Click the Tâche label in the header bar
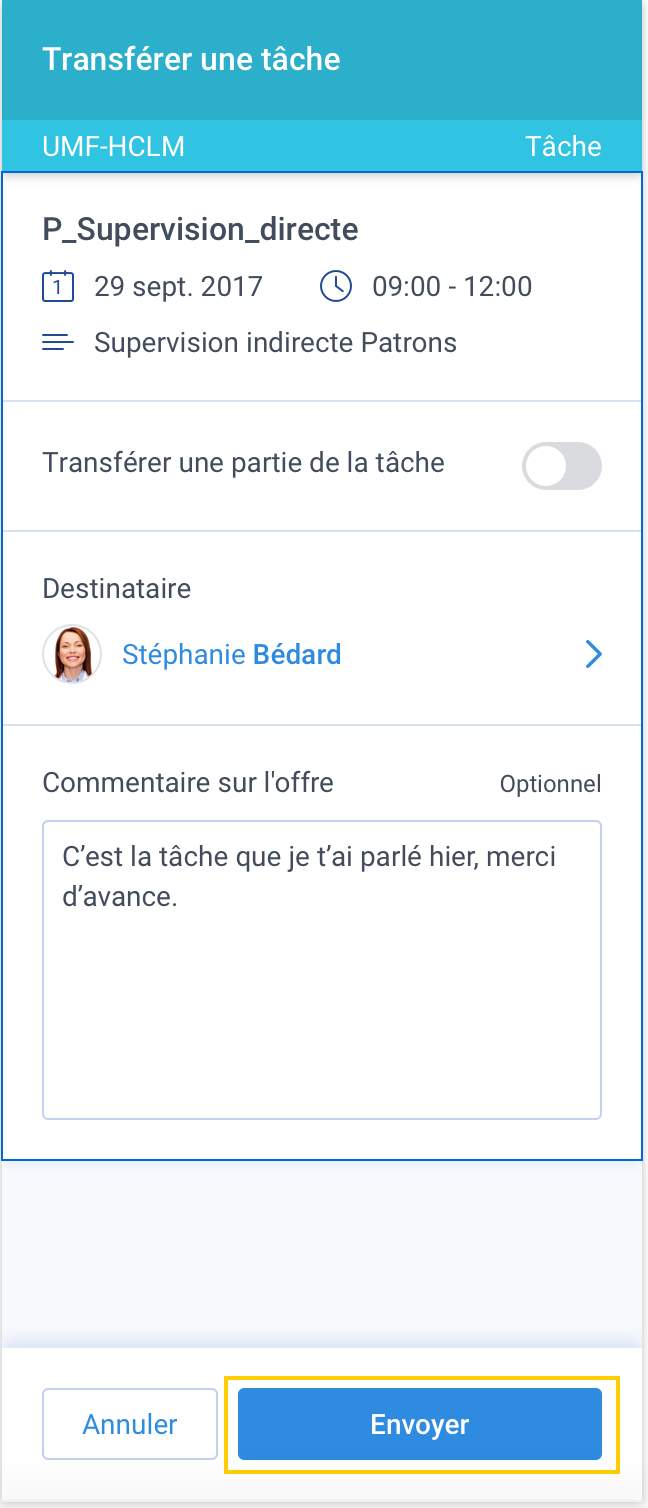This screenshot has height=1508, width=648. click(x=564, y=146)
